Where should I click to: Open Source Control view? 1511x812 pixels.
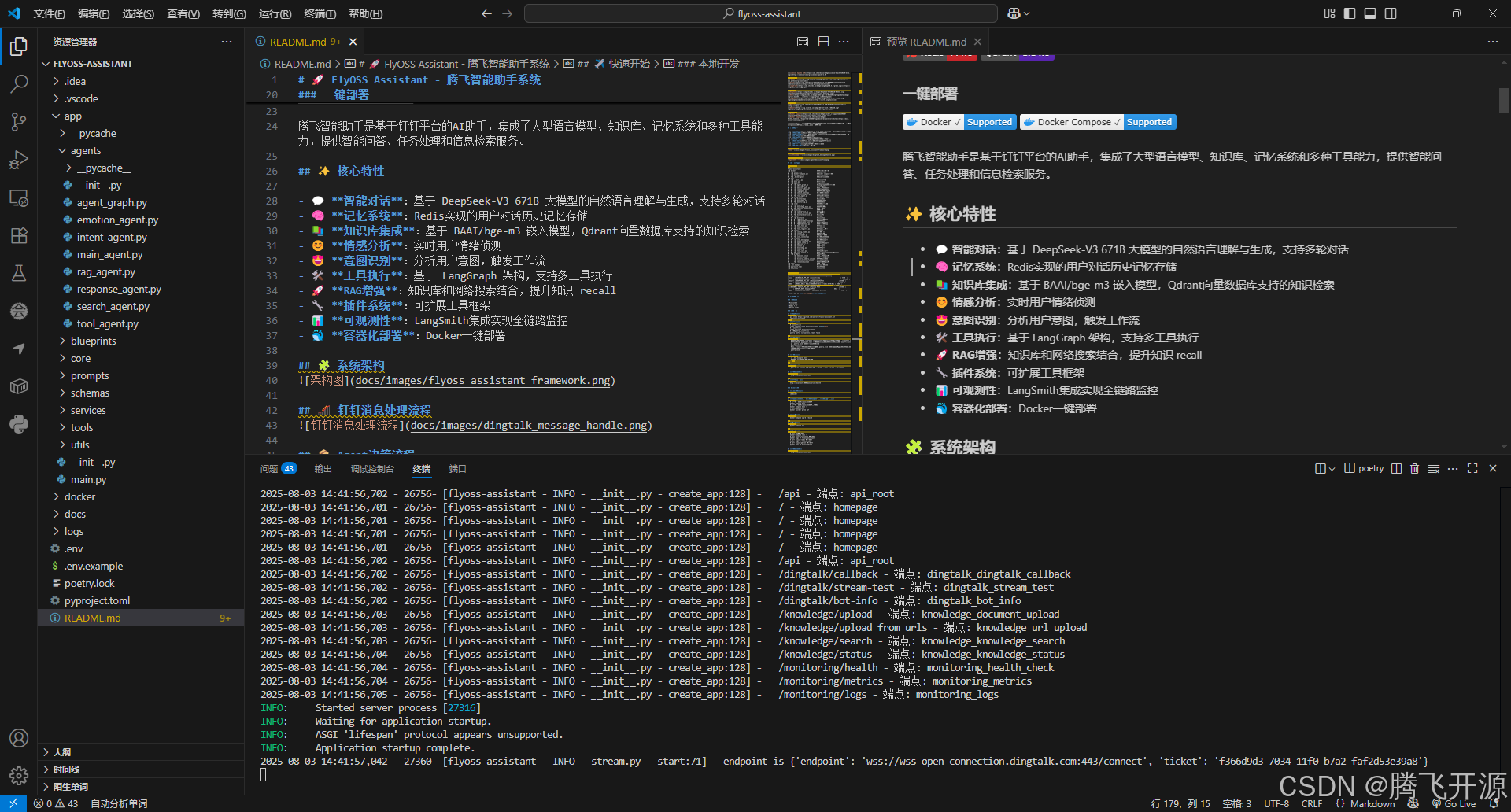click(x=19, y=122)
